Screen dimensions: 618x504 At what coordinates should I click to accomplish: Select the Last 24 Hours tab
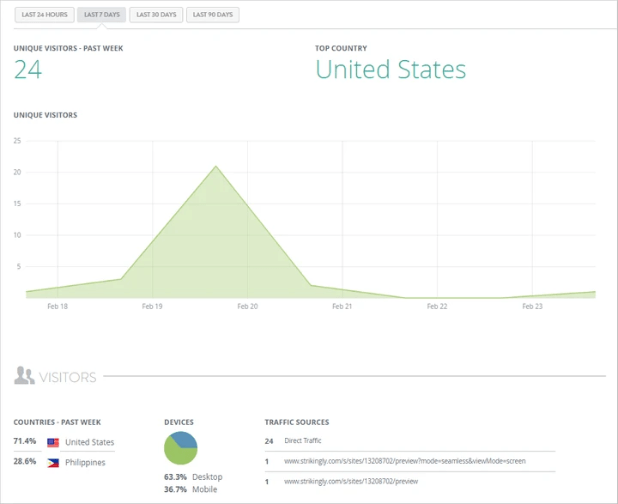pyautogui.click(x=43, y=15)
